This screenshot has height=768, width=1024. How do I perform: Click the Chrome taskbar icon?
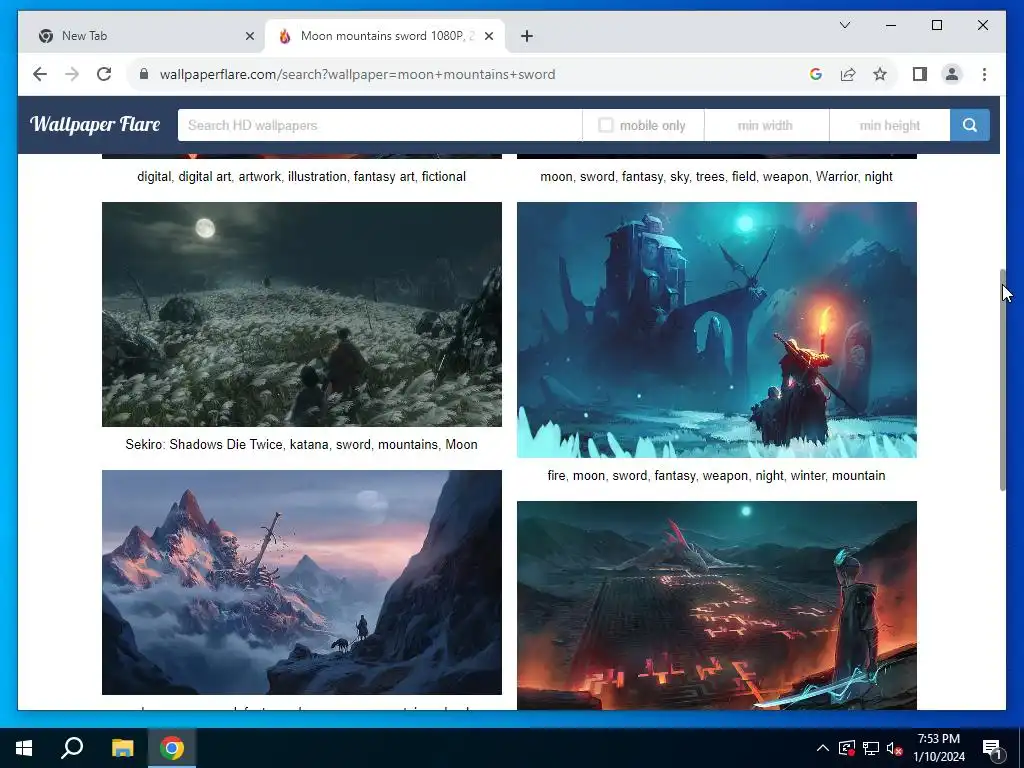tap(172, 748)
